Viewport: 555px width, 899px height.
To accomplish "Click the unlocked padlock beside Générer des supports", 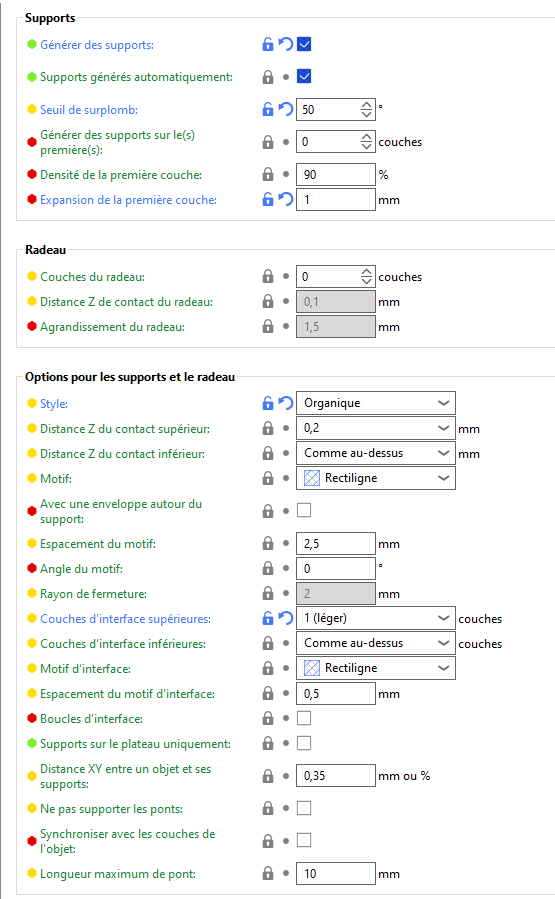I will pos(268,44).
